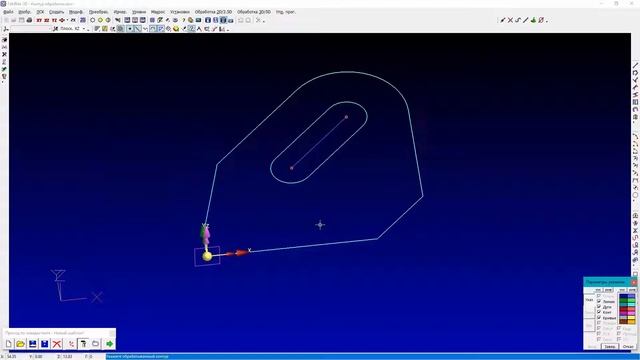This screenshot has width=640, height=360.
Task: Click the green arrow run icon
Action: (109, 344)
